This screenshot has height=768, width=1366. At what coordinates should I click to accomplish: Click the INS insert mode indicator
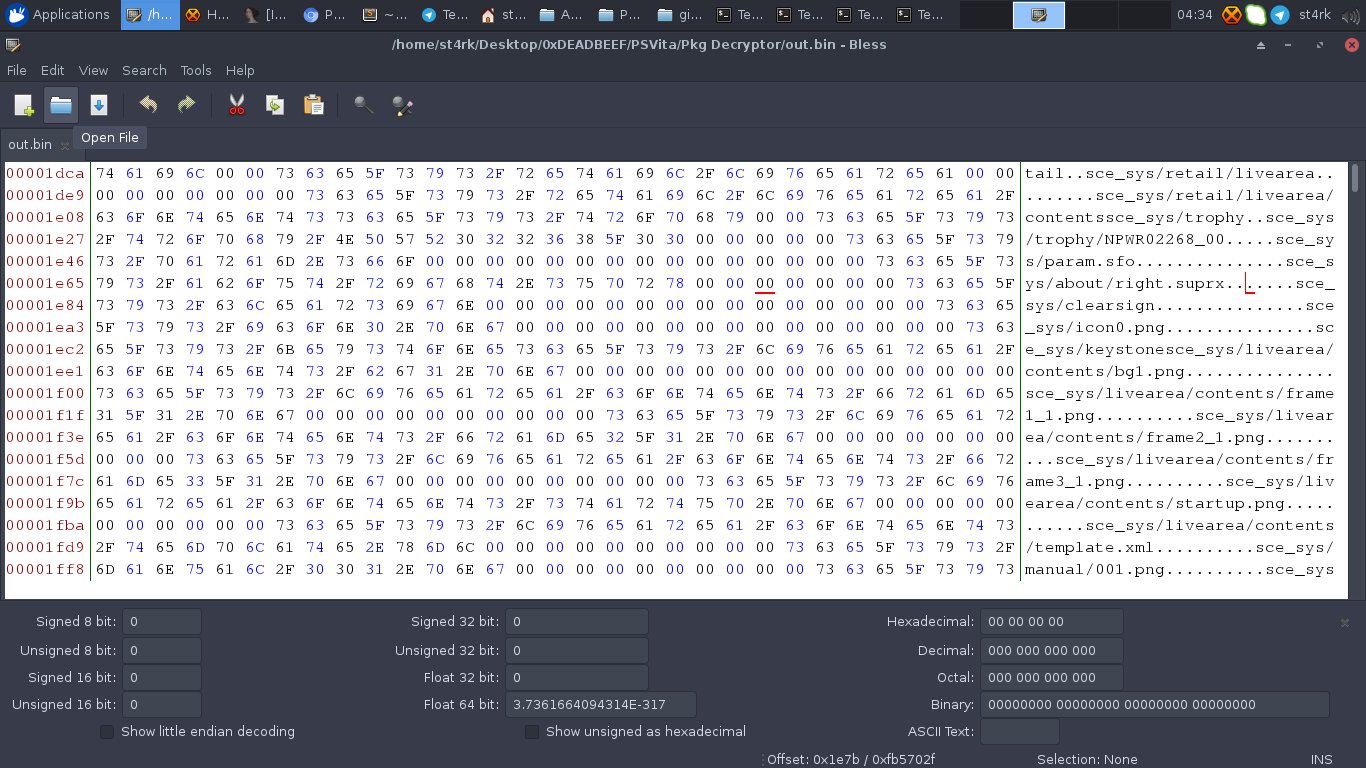(1321, 759)
